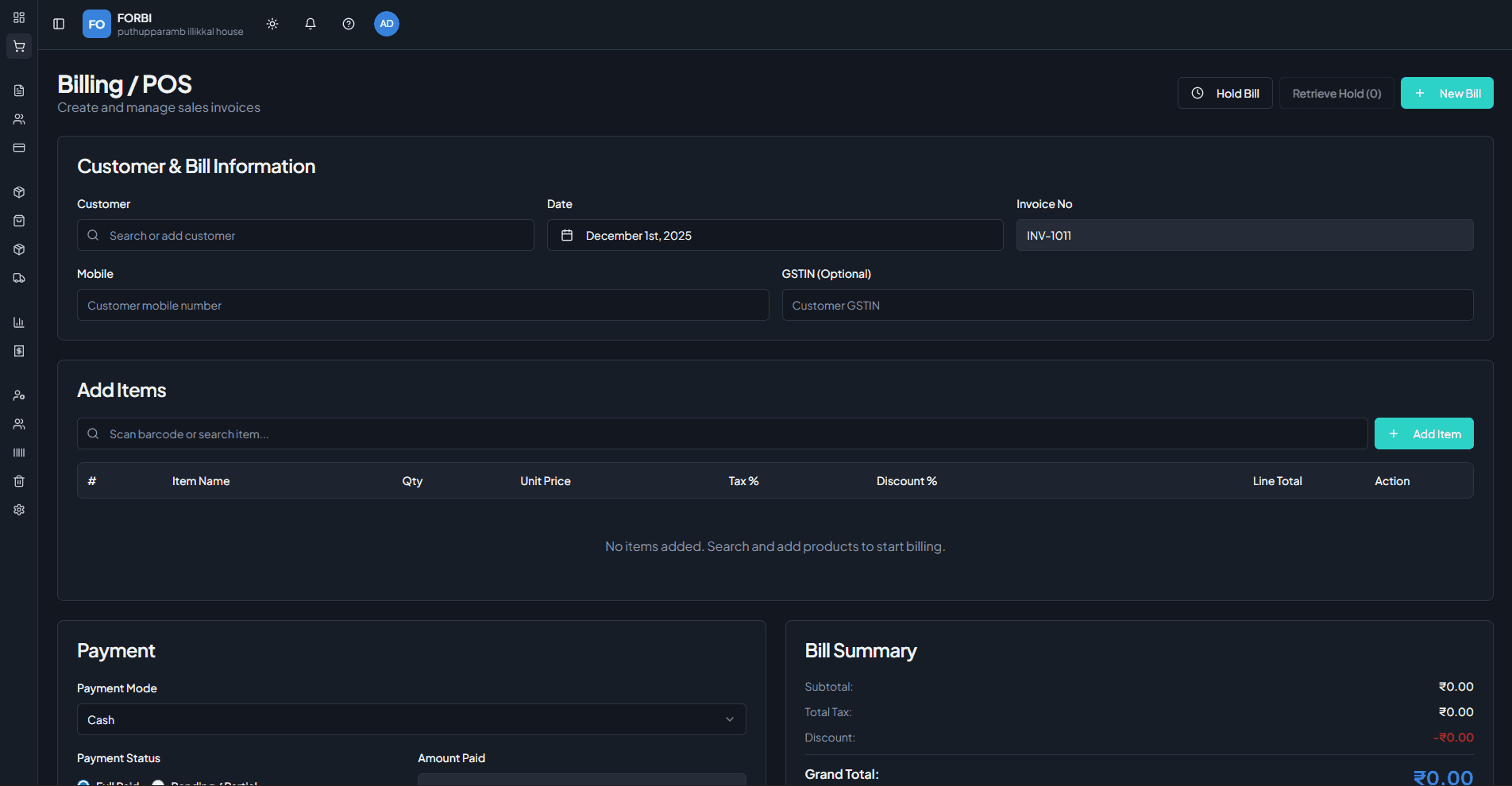1512x786 pixels.
Task: Open the AD user avatar menu
Action: 387,24
